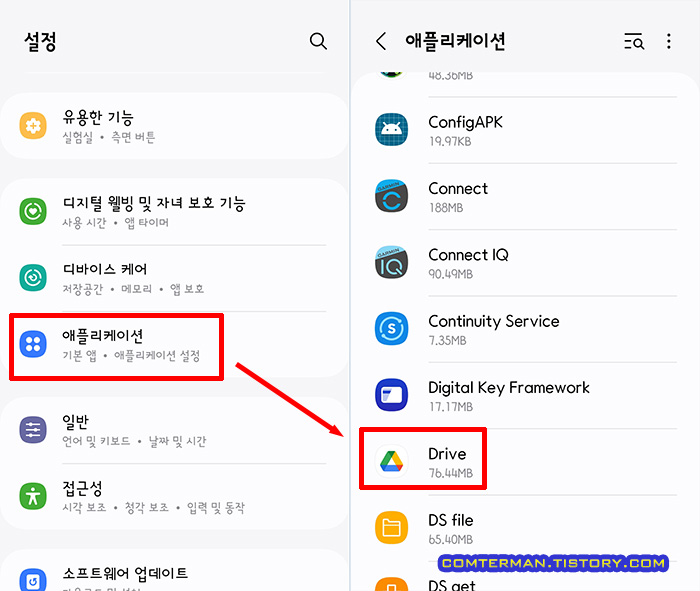
Task: Tap the green Accessibility person icon
Action: [x=33, y=496]
